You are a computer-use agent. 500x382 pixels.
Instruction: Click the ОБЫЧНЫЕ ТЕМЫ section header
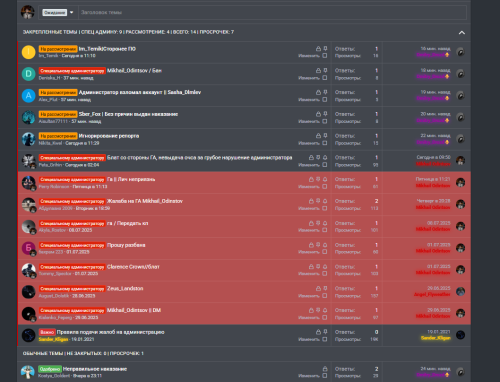[x=83, y=353]
